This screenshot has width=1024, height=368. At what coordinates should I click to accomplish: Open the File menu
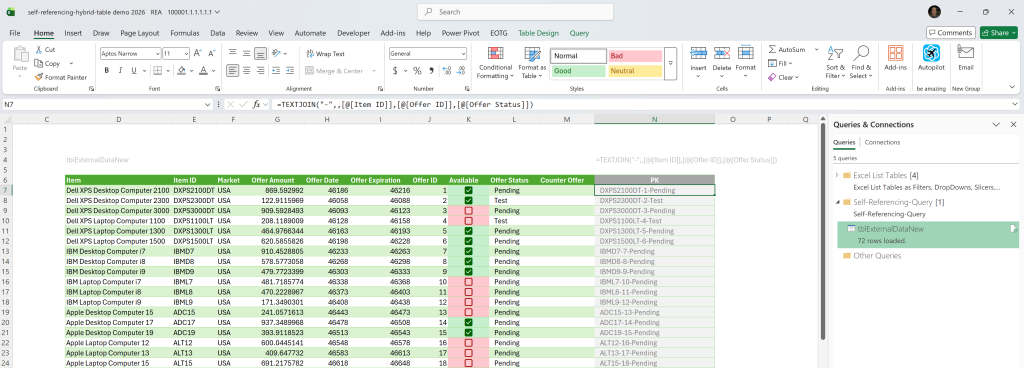[14, 33]
